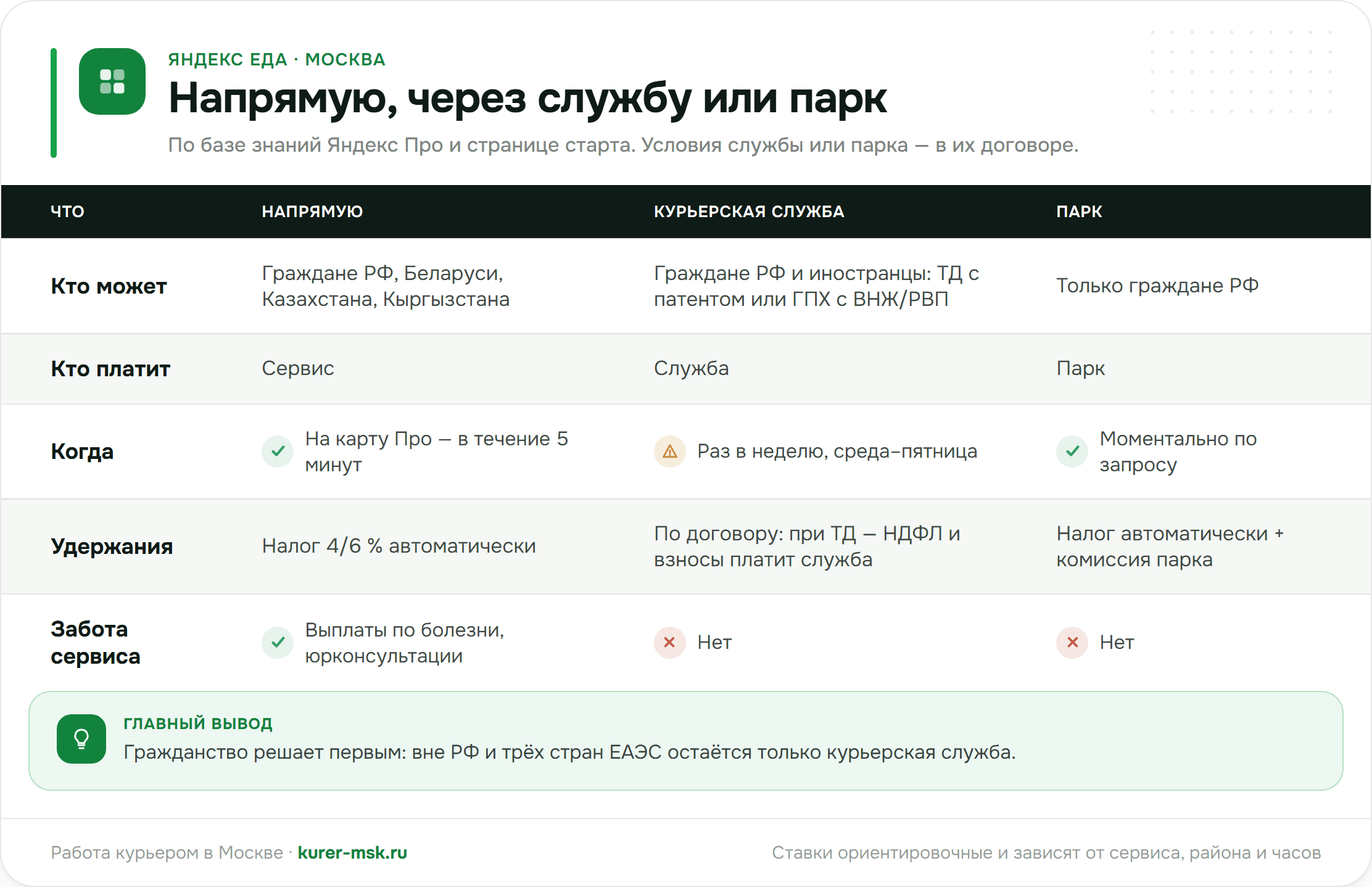1372x887 pixels.
Task: Select the ЧТО column header
Action: click(x=67, y=212)
